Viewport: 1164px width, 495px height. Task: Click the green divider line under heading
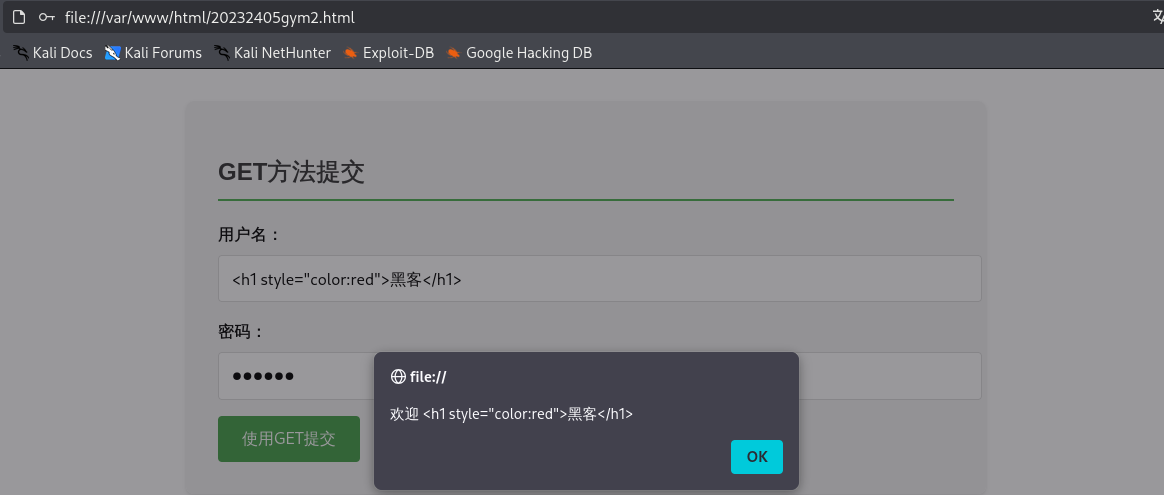click(x=586, y=200)
